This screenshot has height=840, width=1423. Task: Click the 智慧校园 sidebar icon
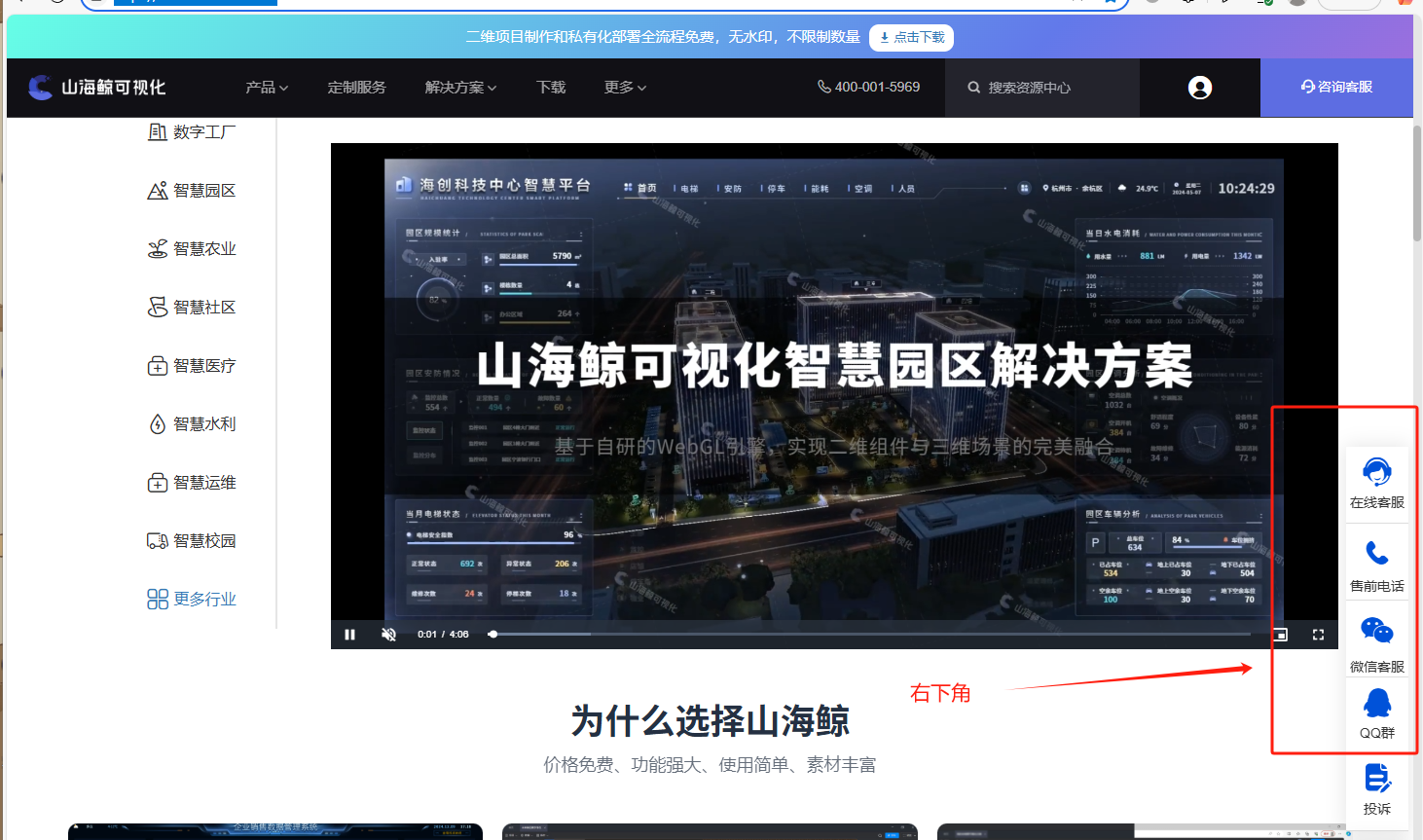coord(157,541)
